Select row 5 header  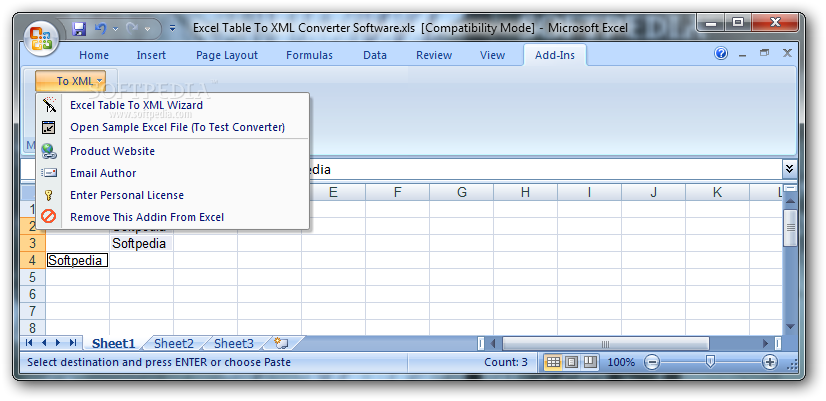point(33,277)
